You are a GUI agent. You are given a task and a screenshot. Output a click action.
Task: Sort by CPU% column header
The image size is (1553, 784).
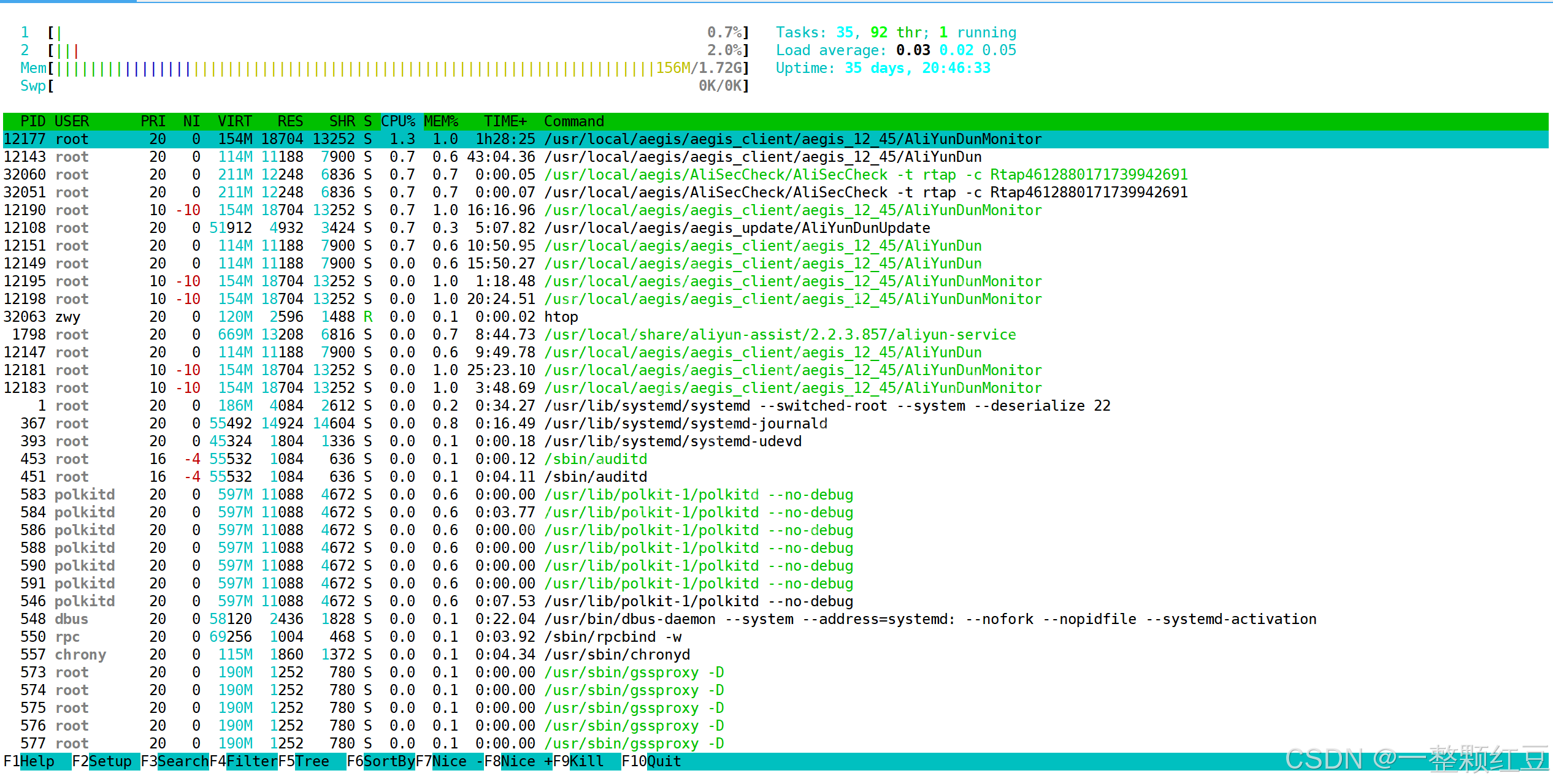pyautogui.click(x=397, y=121)
